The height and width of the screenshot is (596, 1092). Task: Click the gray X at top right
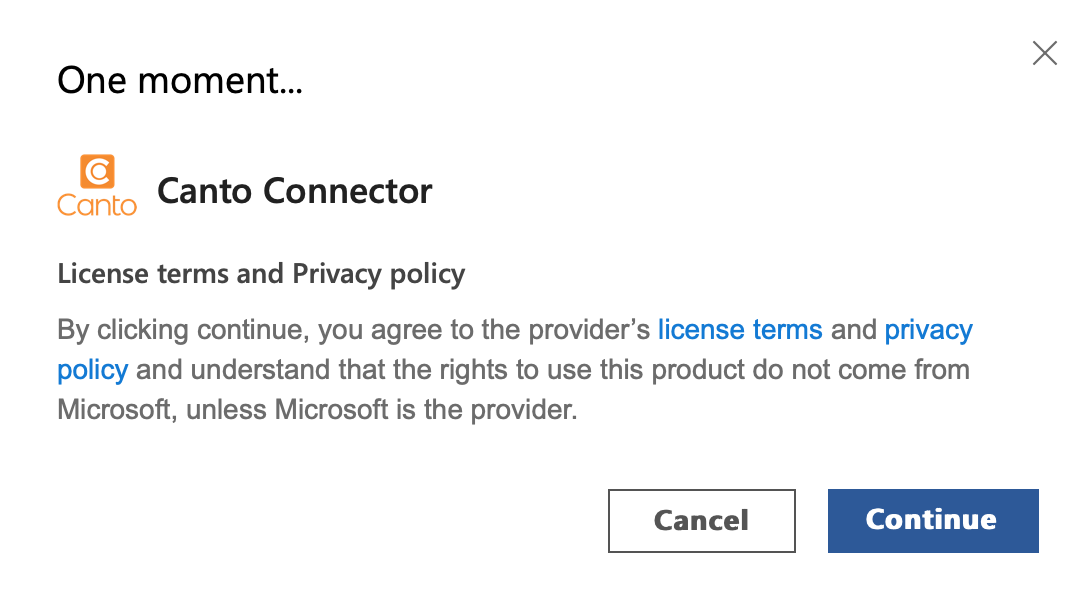click(x=1045, y=53)
